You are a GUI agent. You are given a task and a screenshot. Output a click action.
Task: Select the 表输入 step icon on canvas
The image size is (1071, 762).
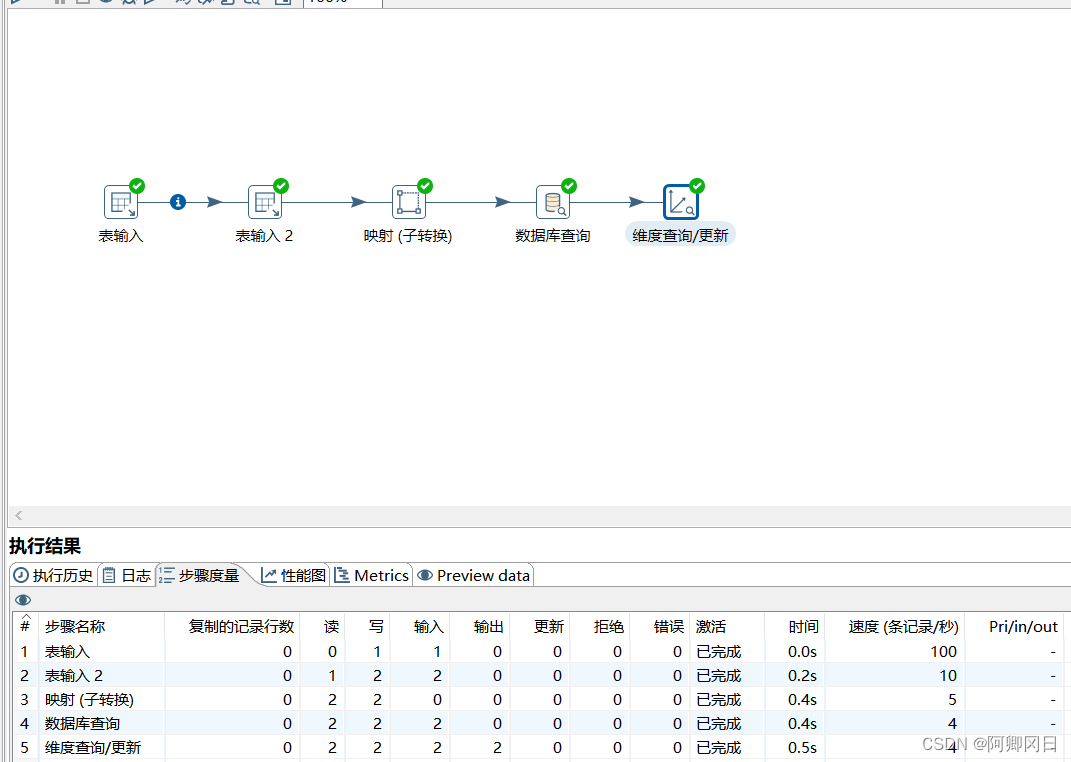pos(121,202)
